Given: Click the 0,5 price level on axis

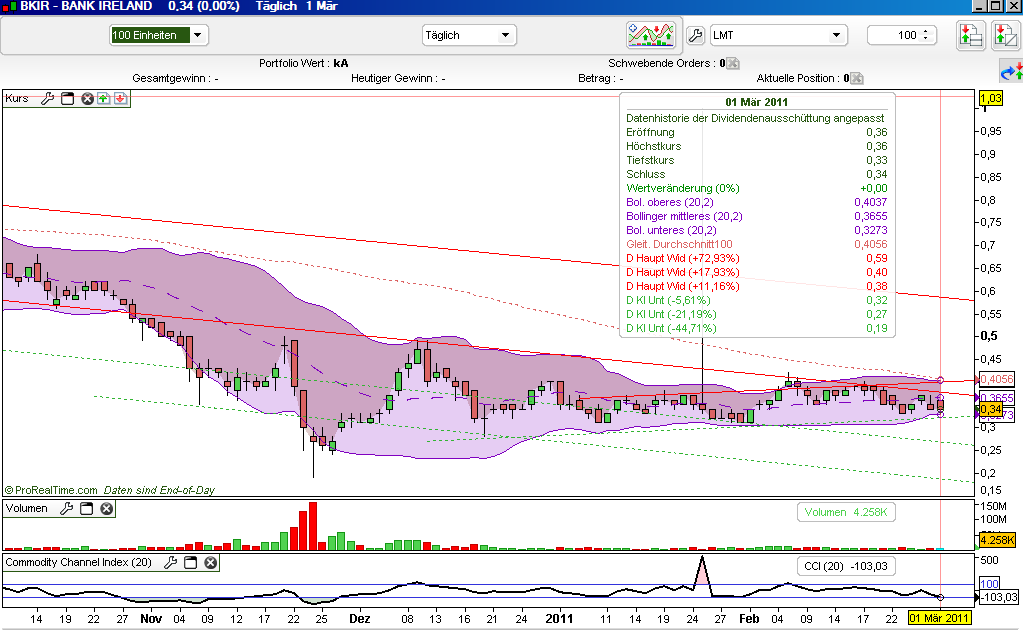Looking at the screenshot, I should click(x=989, y=336).
